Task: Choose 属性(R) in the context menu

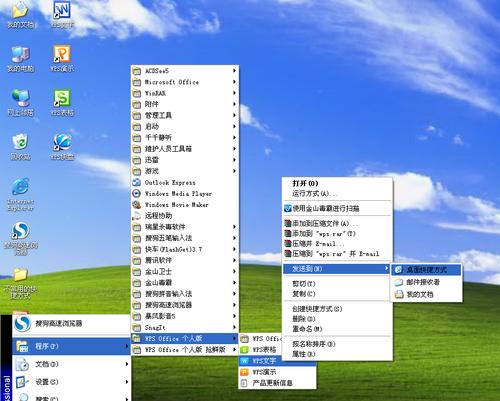Action: [337, 354]
